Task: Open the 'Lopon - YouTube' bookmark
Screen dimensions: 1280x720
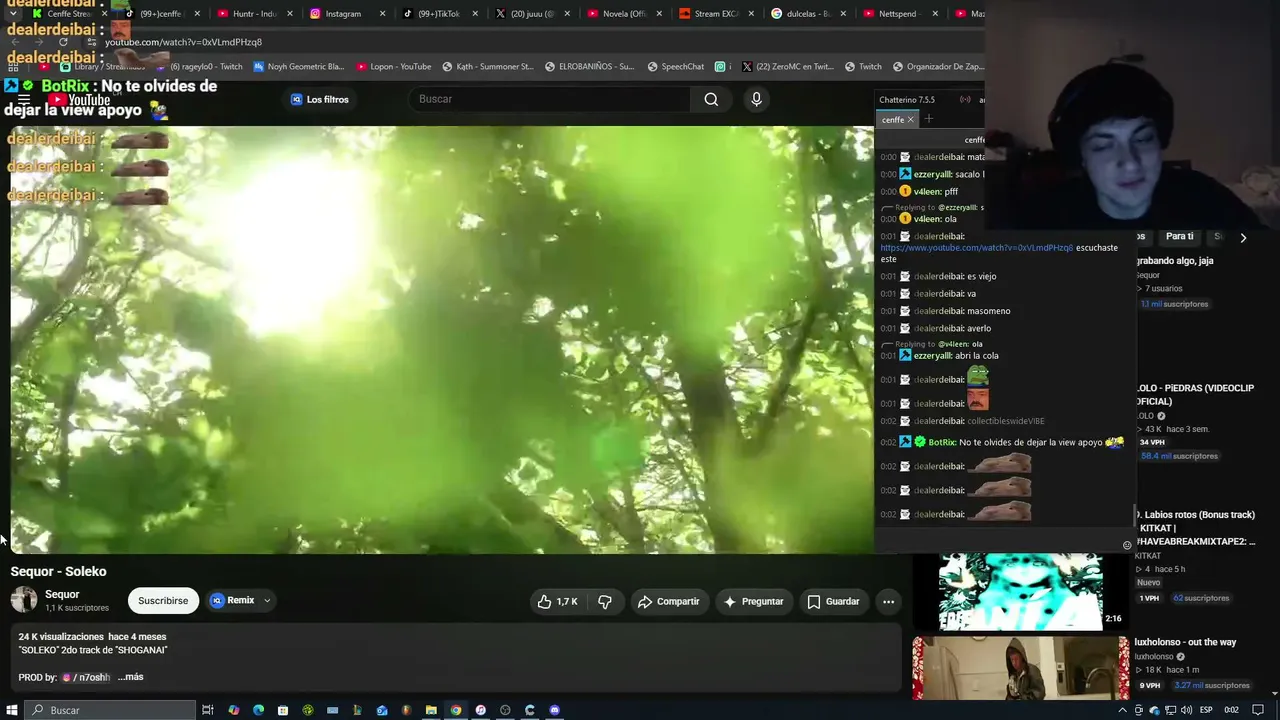Action: click(x=393, y=67)
